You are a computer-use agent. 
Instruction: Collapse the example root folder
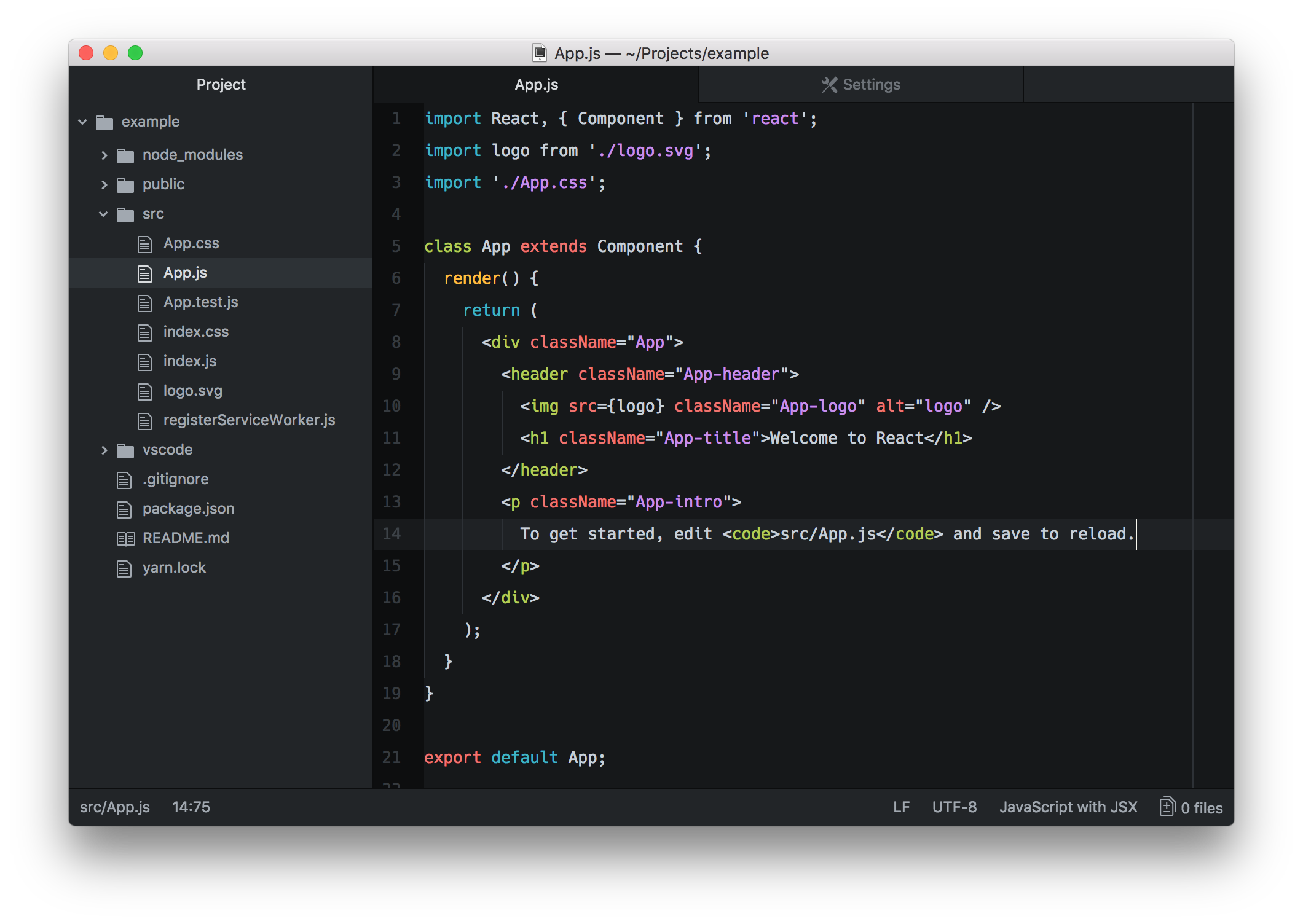(83, 122)
